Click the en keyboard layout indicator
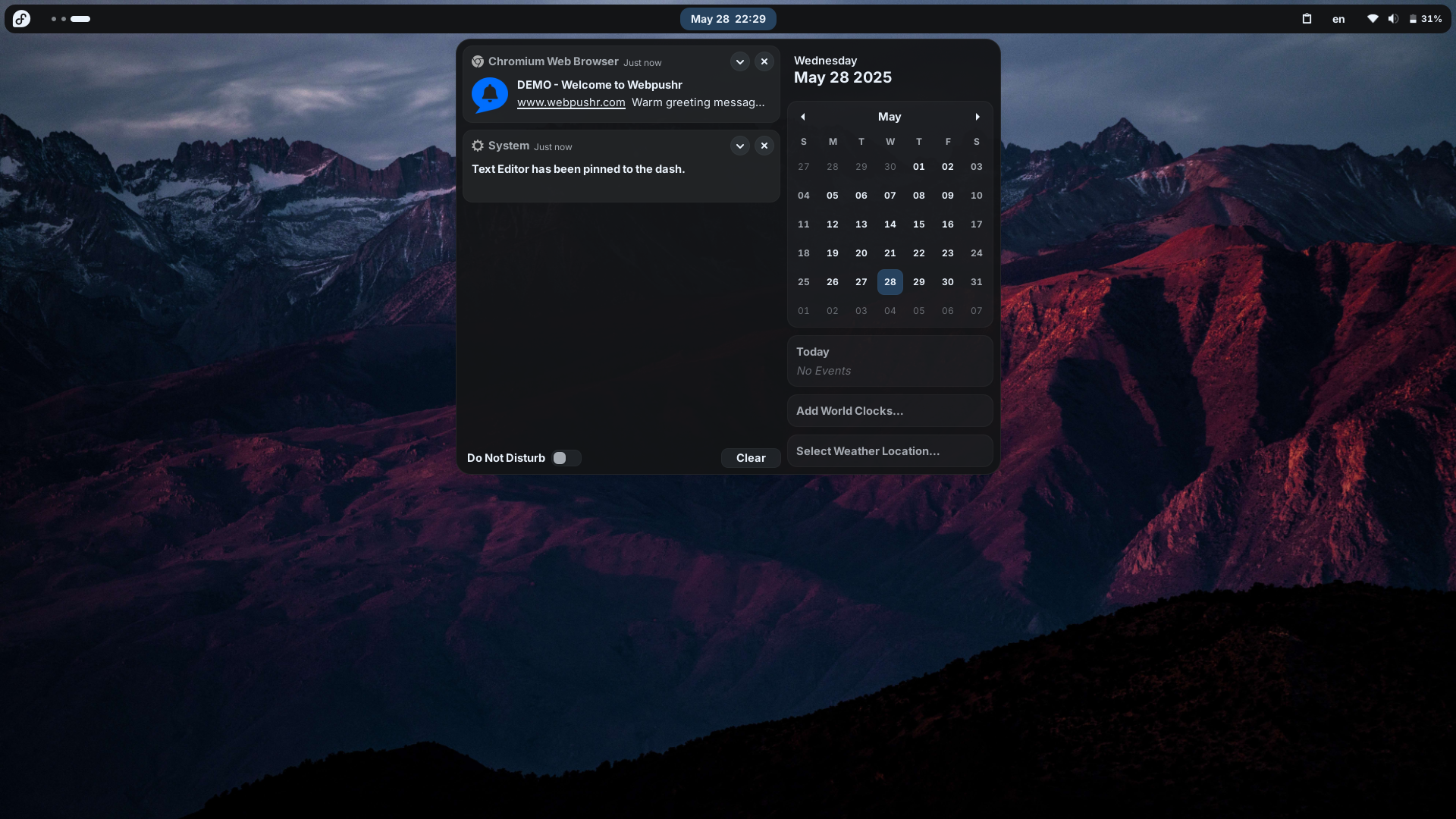 tap(1338, 18)
